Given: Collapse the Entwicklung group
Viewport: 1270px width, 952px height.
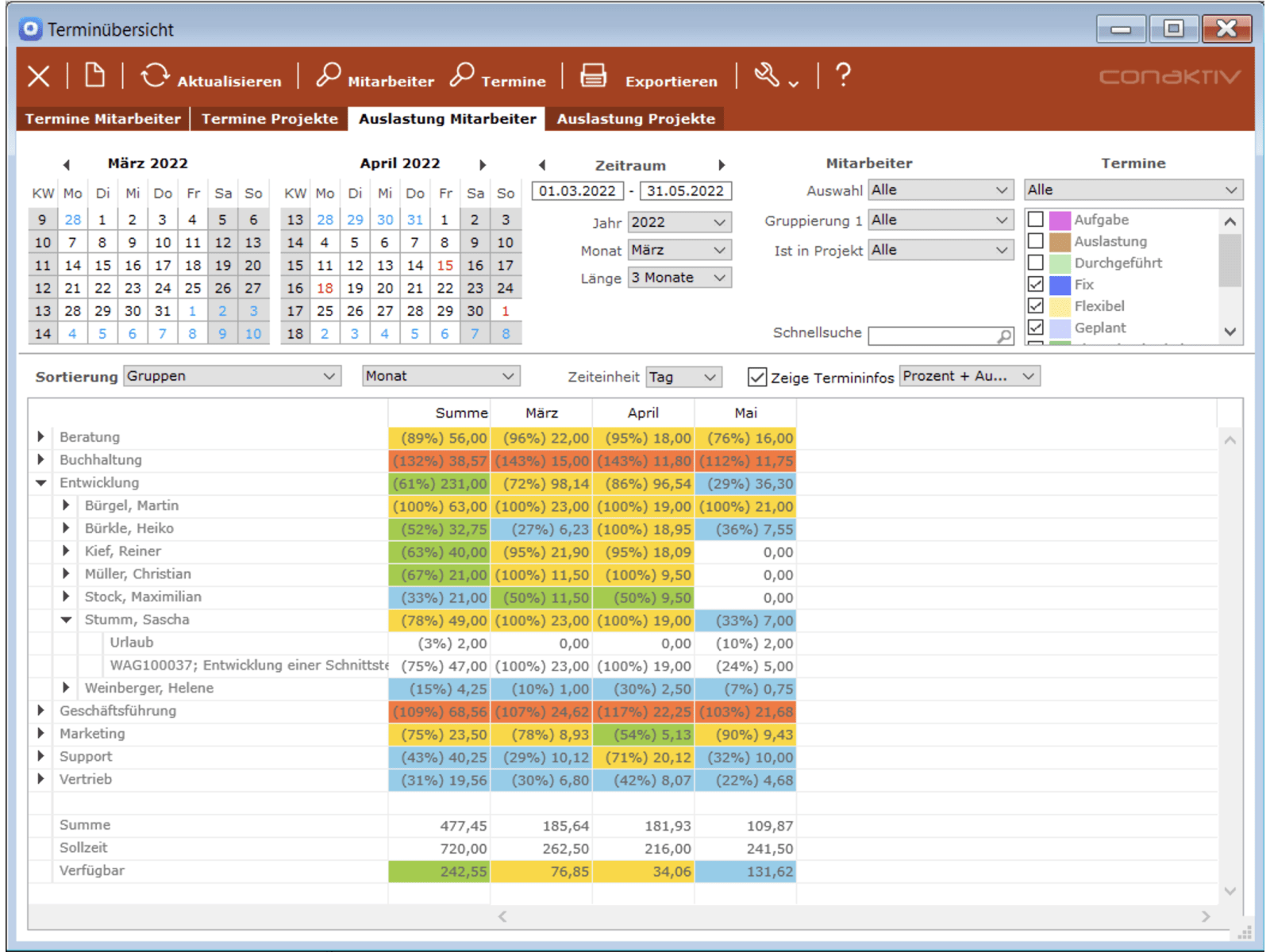Looking at the screenshot, I should click(x=40, y=482).
